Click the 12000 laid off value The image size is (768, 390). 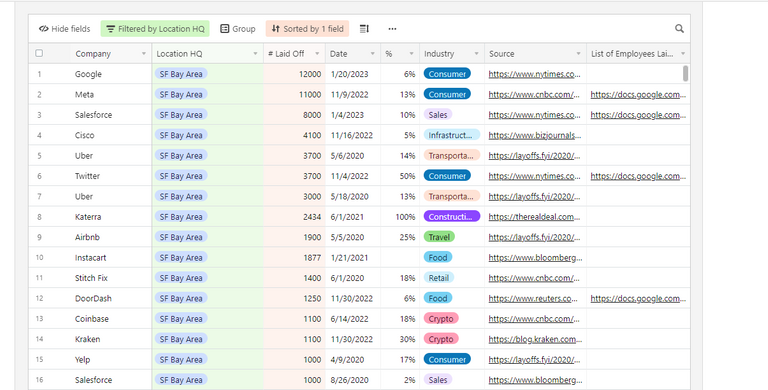click(310, 74)
